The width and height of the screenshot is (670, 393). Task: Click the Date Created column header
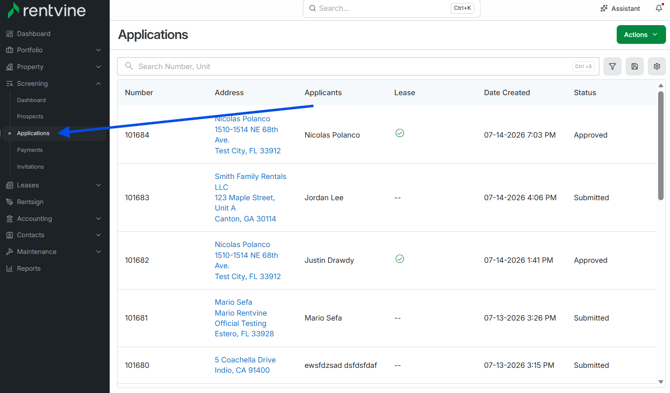pyautogui.click(x=507, y=93)
